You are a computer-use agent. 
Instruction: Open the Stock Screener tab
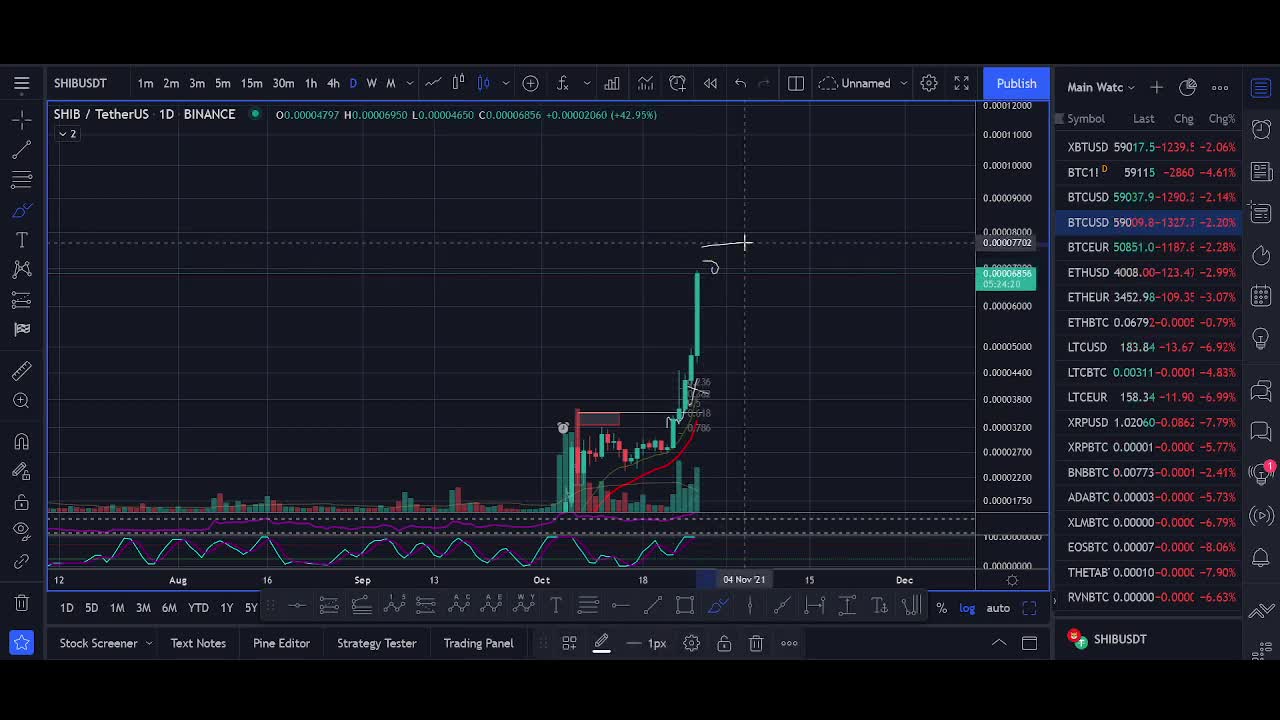coord(98,643)
